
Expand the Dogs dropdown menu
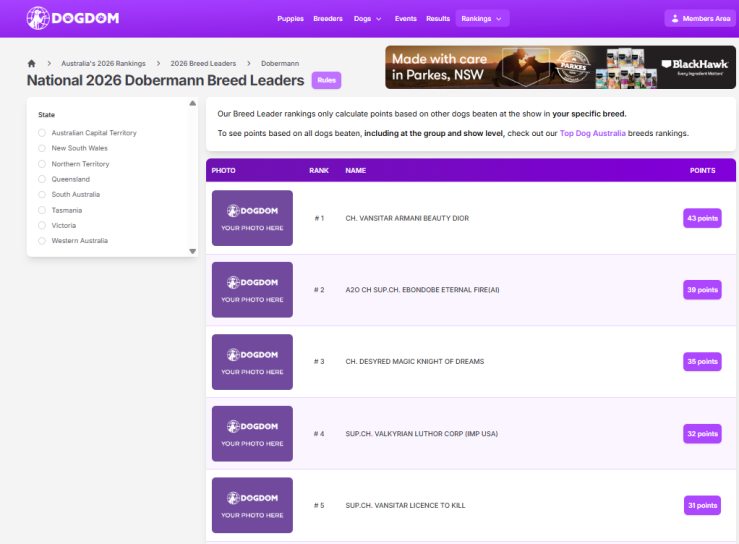[367, 18]
